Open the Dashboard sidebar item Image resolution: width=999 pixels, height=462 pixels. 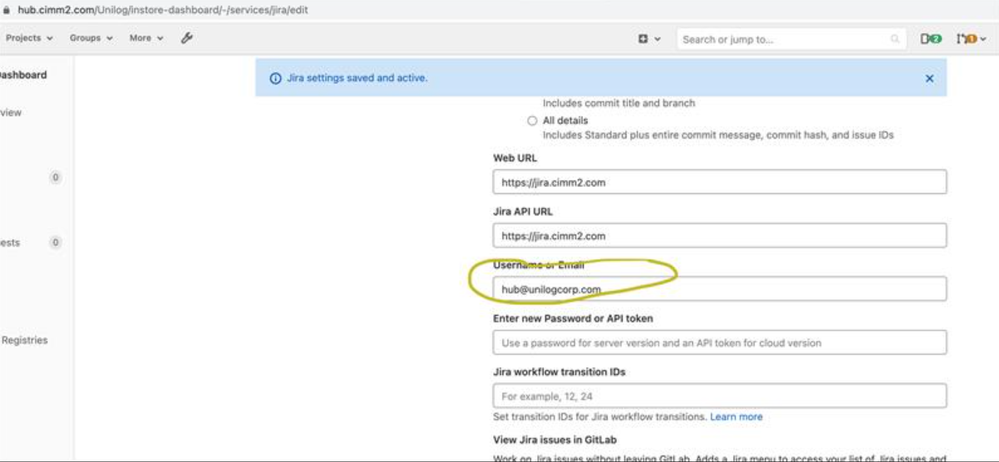click(x=23, y=75)
